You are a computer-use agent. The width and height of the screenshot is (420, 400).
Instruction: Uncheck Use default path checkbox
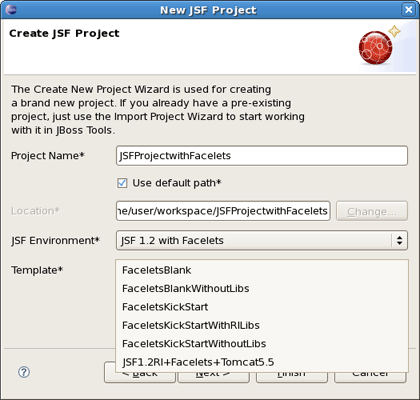click(122, 183)
